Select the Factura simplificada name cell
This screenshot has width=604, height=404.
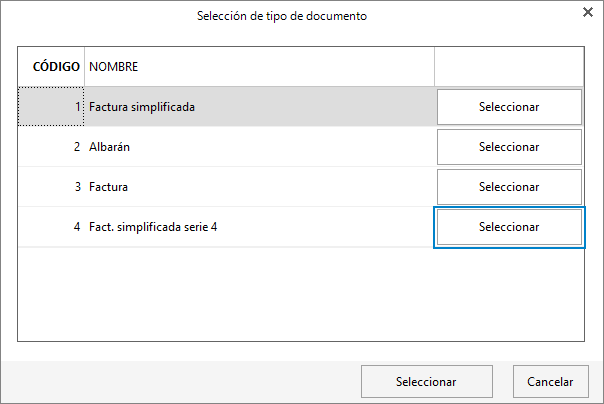click(x=259, y=107)
